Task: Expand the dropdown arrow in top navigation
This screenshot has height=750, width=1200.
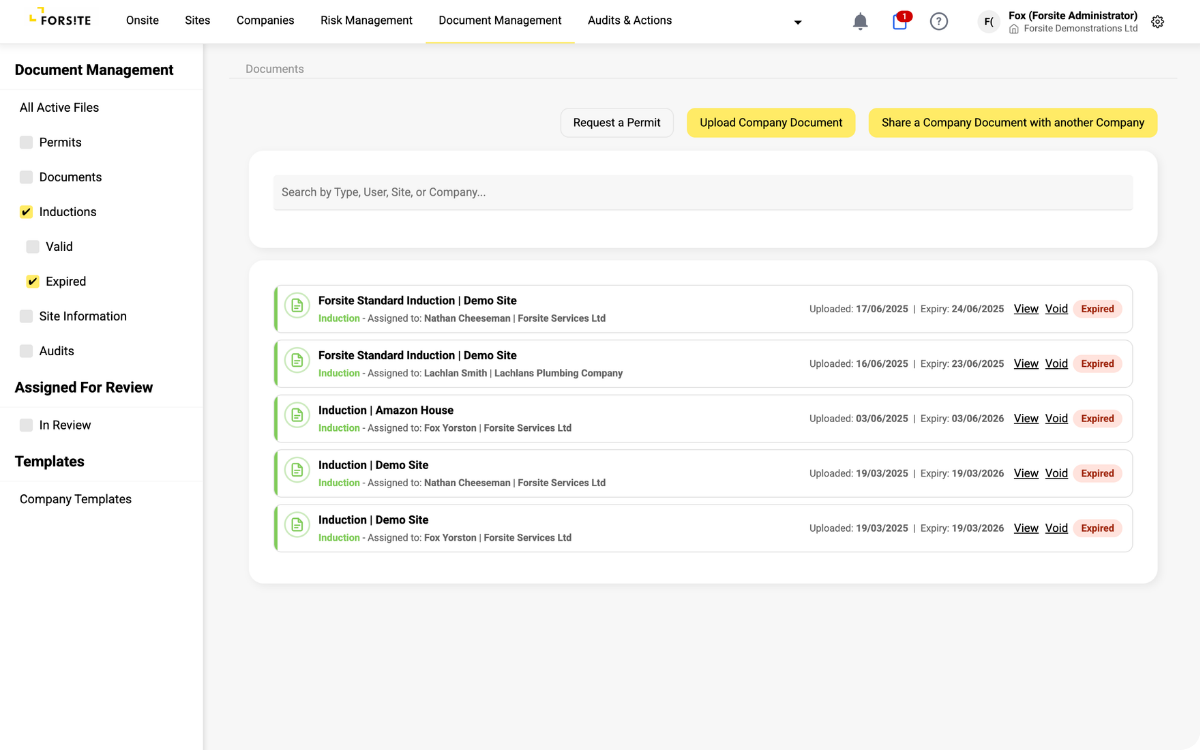Action: [797, 23]
